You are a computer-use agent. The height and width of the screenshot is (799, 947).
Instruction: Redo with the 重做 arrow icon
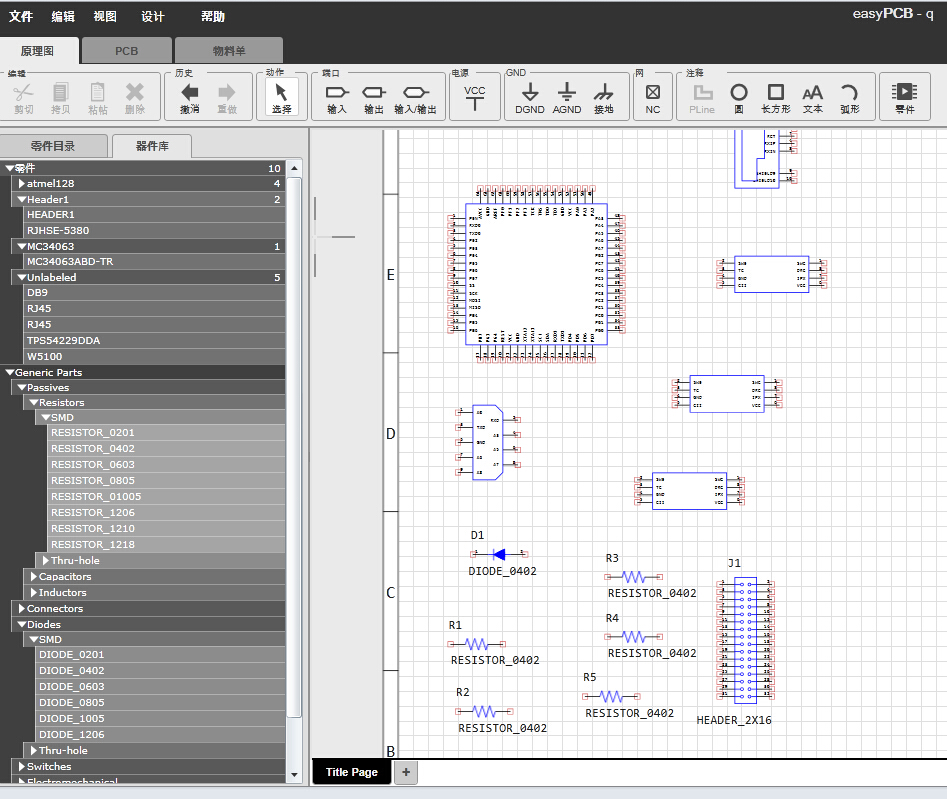pyautogui.click(x=226, y=92)
